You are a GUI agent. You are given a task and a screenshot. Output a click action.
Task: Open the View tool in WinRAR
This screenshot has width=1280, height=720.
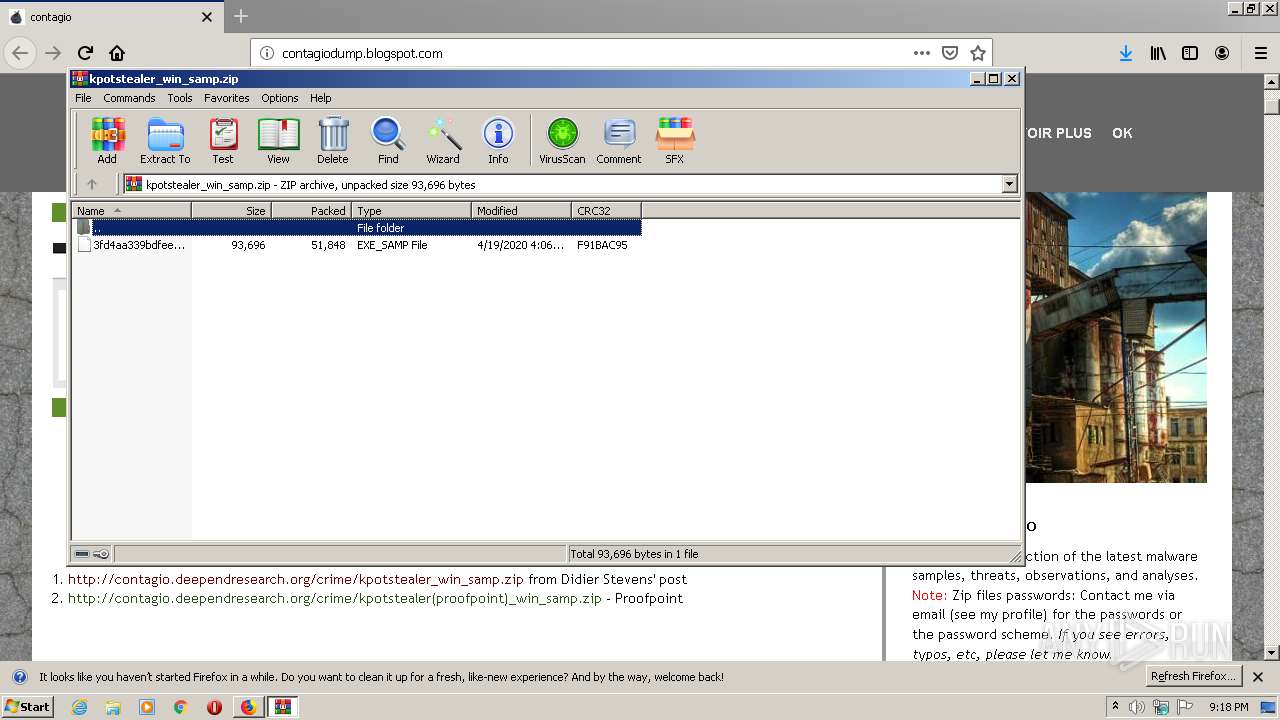coord(278,140)
